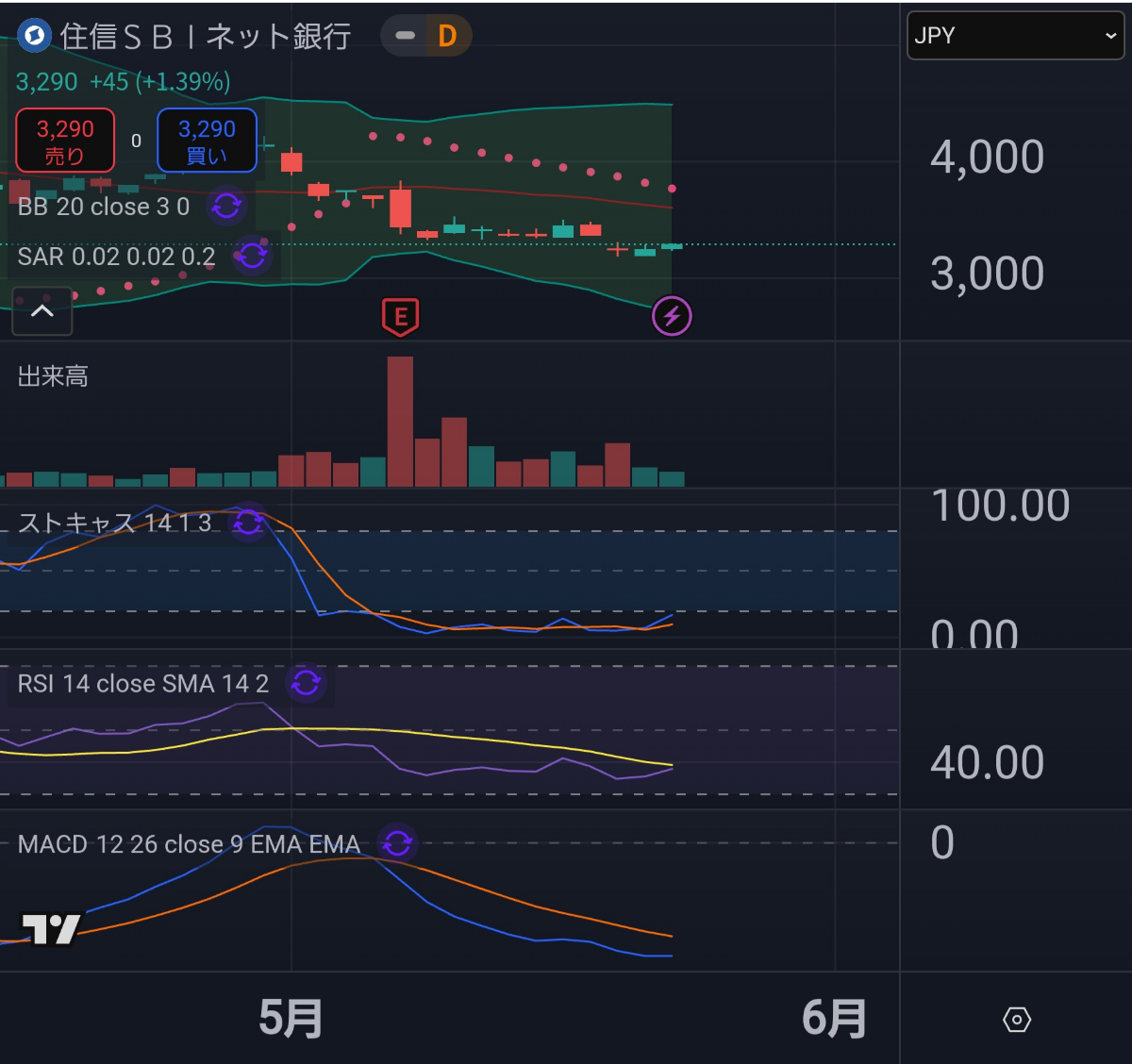Click the minus pill beside the D interval

[405, 36]
